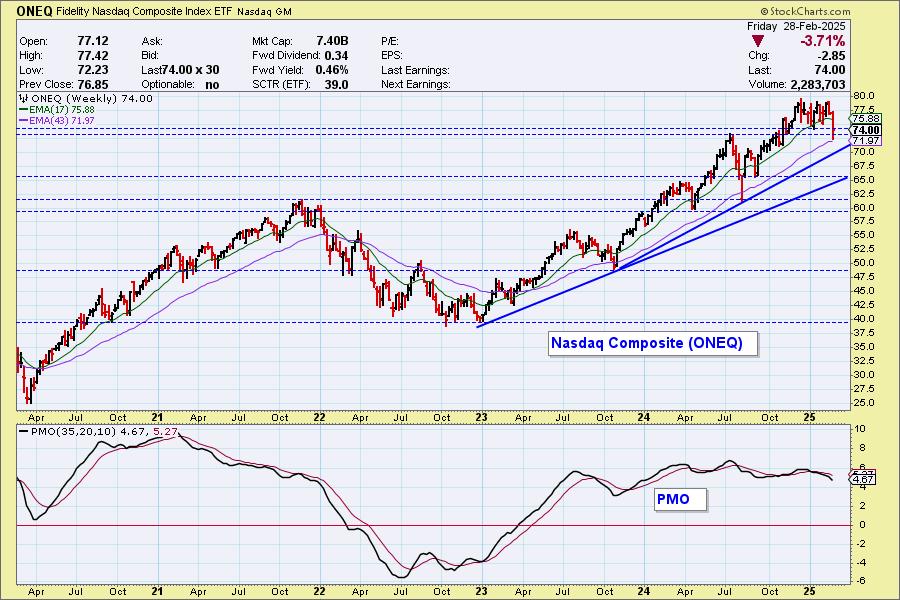Click the Open price value 77.12
The image size is (900, 600).
tap(92, 41)
